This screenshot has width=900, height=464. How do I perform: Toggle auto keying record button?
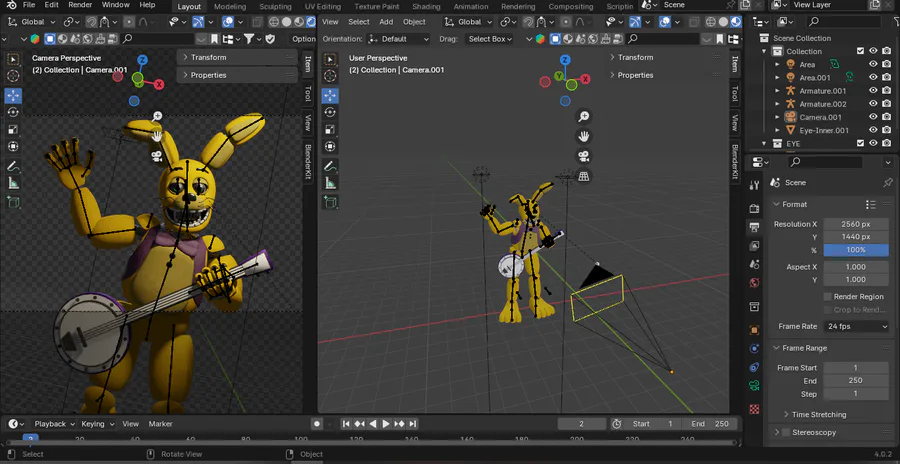click(316, 424)
